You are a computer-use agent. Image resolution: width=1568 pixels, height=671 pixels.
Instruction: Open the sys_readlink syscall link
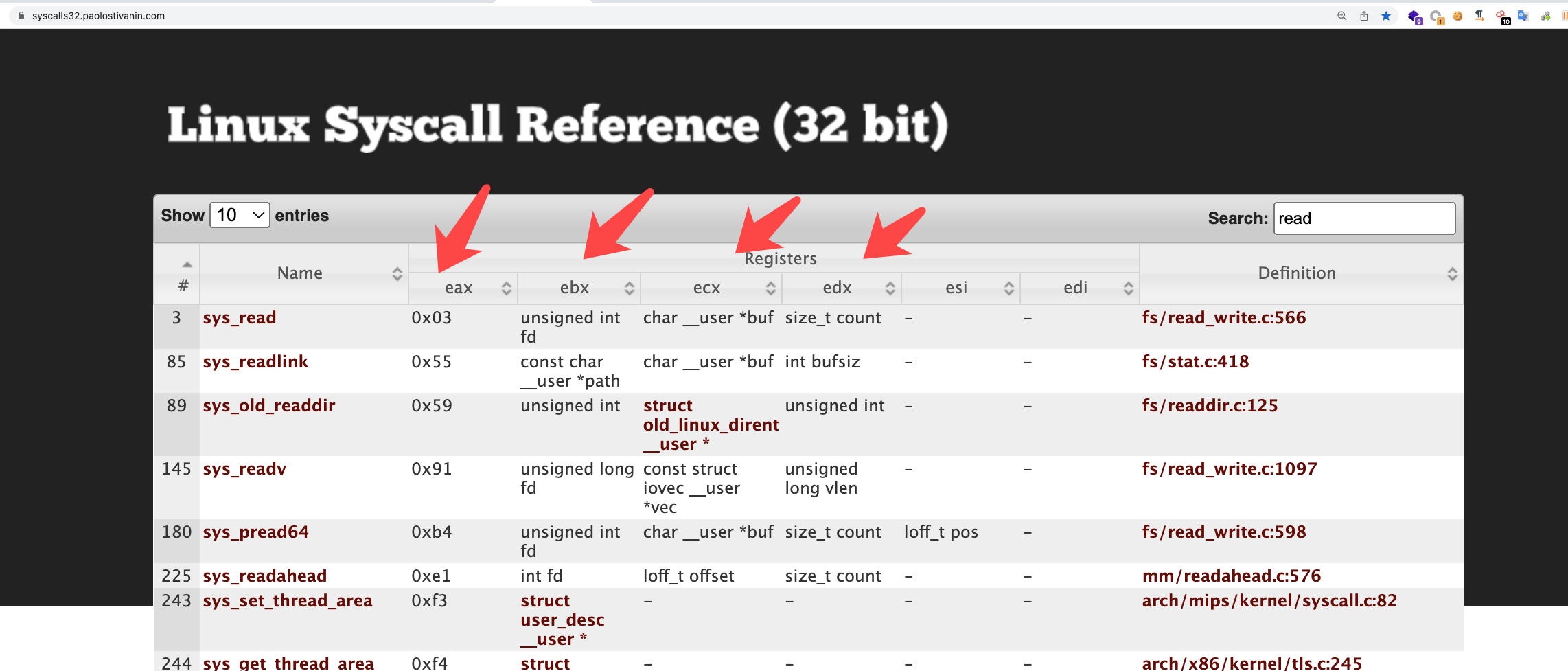point(255,362)
